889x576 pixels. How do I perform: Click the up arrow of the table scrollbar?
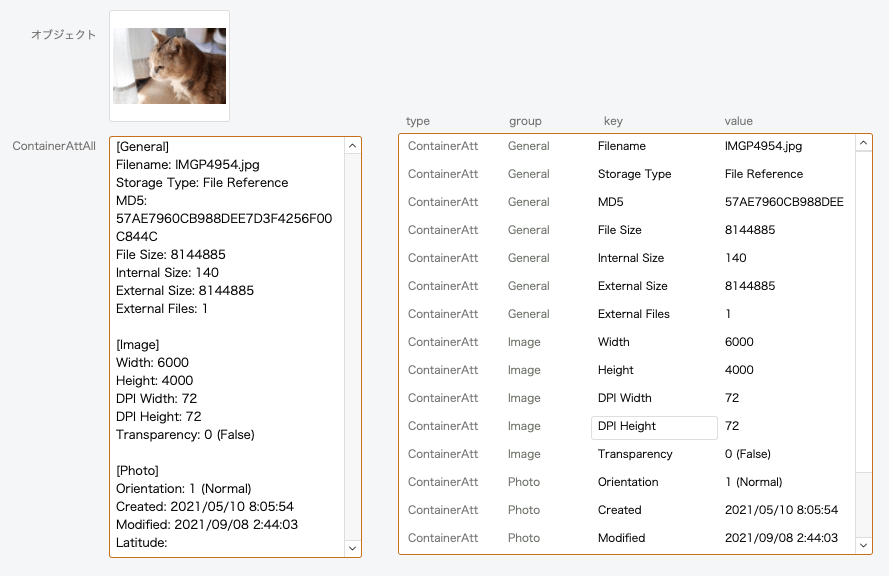pyautogui.click(x=863, y=143)
